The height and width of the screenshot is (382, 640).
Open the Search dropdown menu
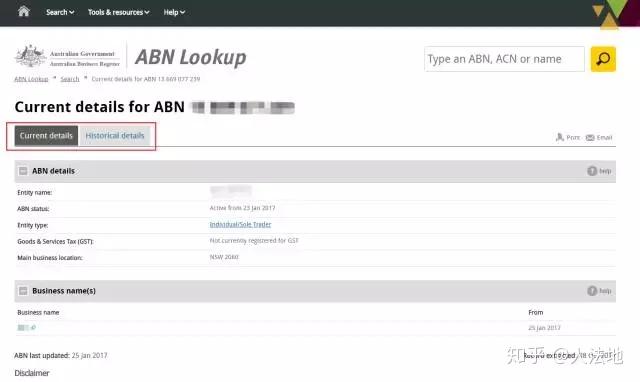point(60,12)
